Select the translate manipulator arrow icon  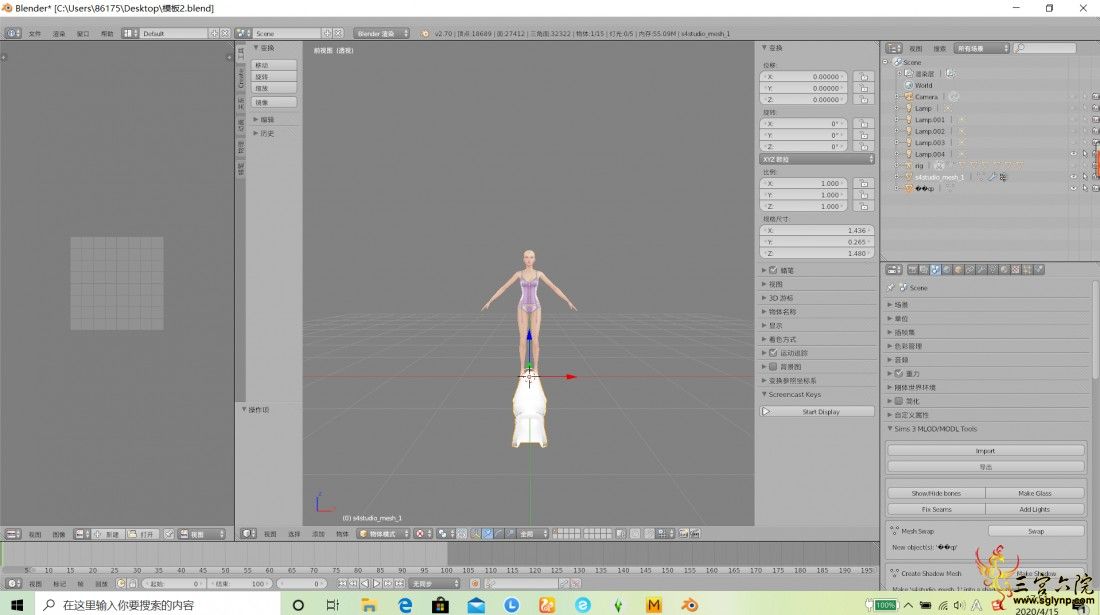pos(488,534)
